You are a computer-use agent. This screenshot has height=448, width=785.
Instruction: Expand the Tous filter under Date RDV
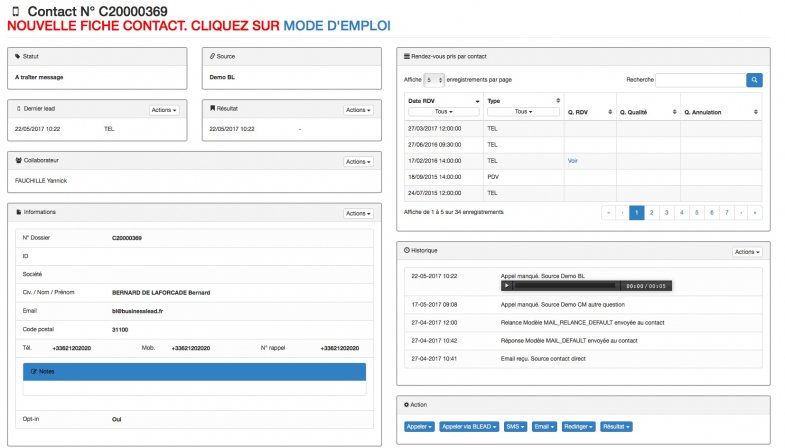(445, 112)
